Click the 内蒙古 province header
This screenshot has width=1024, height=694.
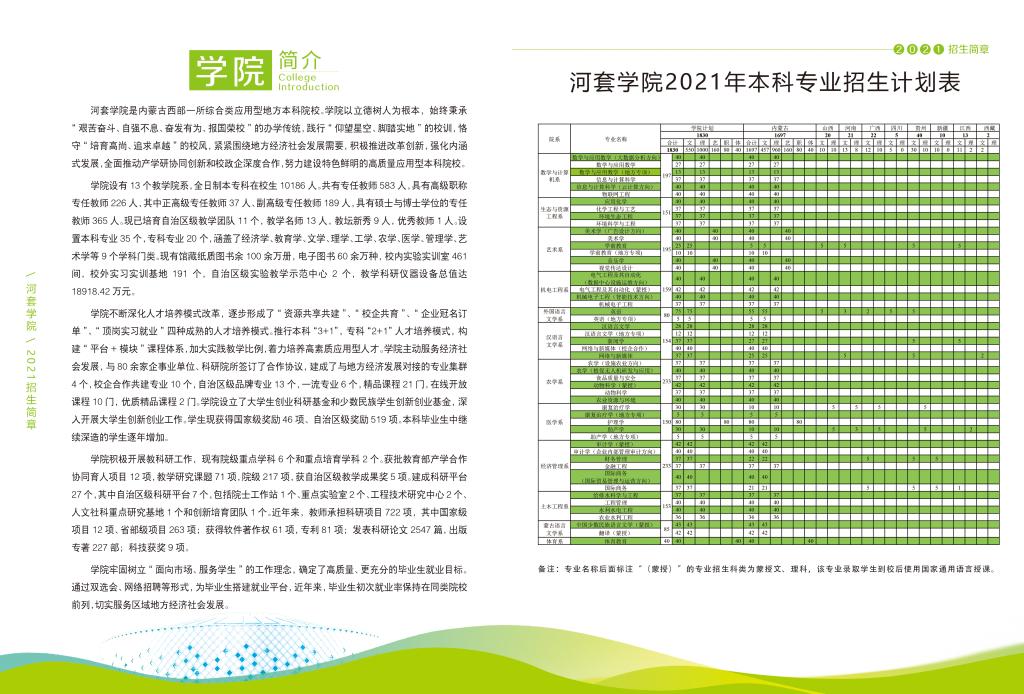779,127
